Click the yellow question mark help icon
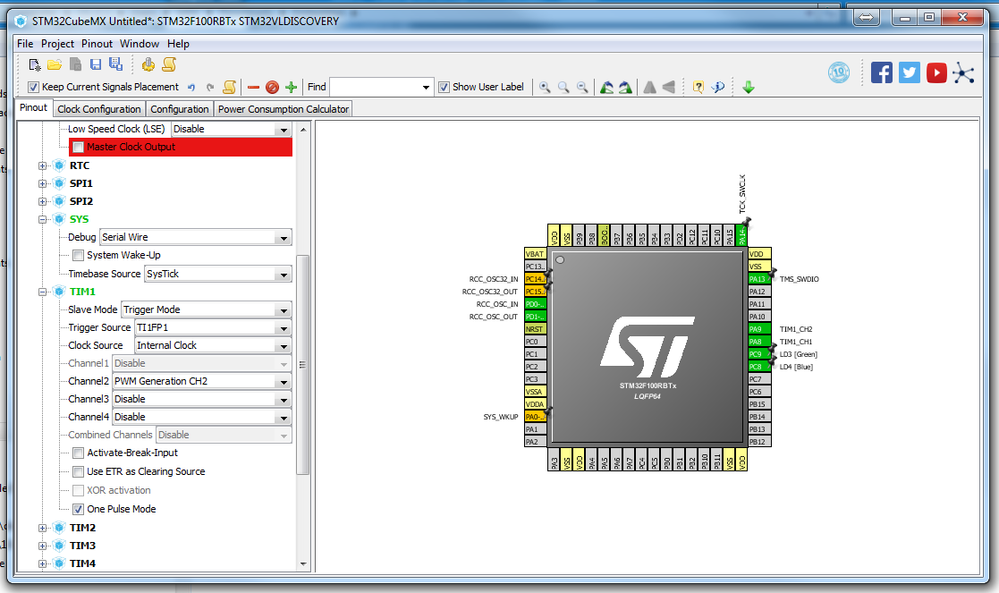The height and width of the screenshot is (593, 999). (x=698, y=87)
